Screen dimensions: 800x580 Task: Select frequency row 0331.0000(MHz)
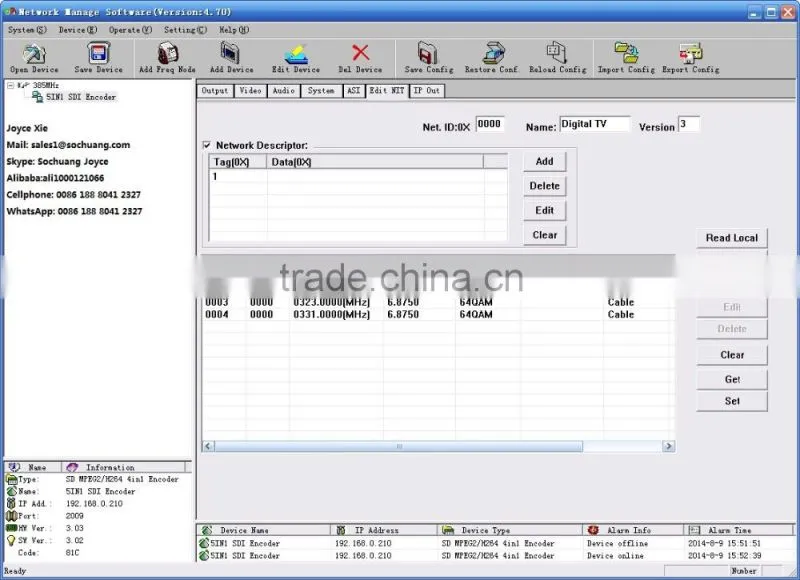click(x=438, y=314)
